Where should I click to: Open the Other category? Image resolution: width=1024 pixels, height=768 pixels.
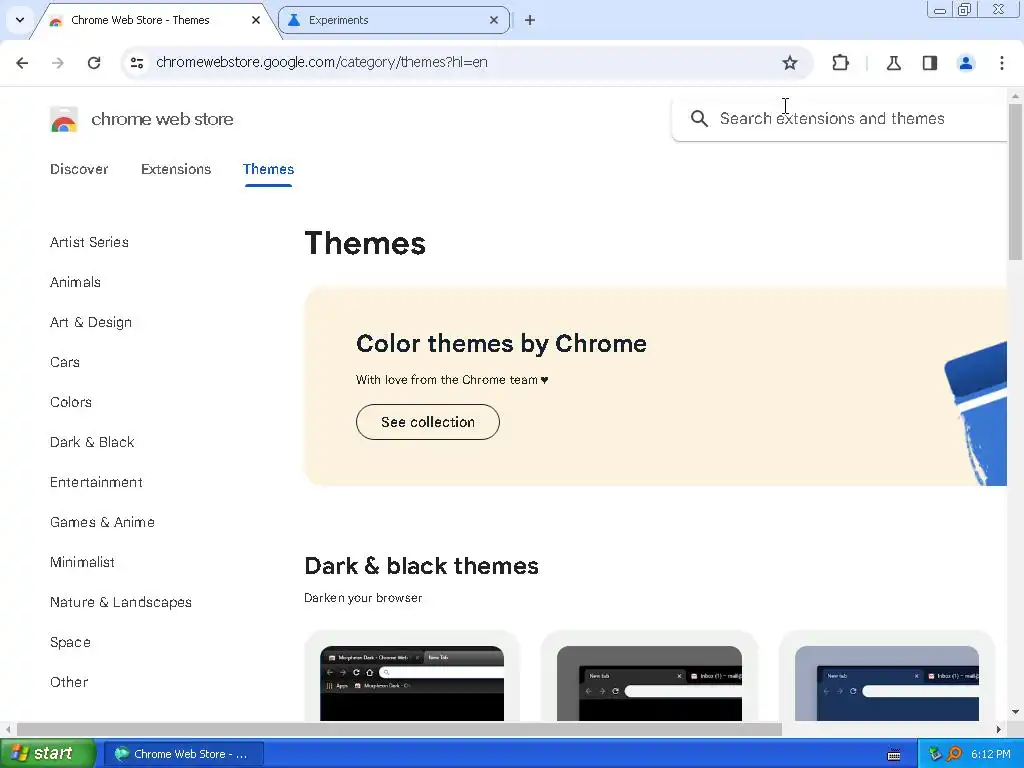point(69,682)
